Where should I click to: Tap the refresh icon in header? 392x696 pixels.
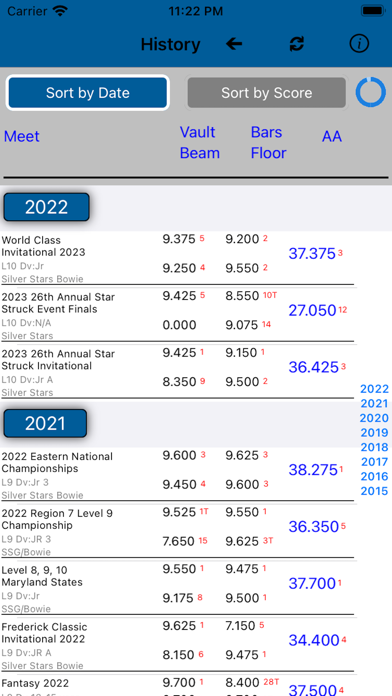[297, 44]
